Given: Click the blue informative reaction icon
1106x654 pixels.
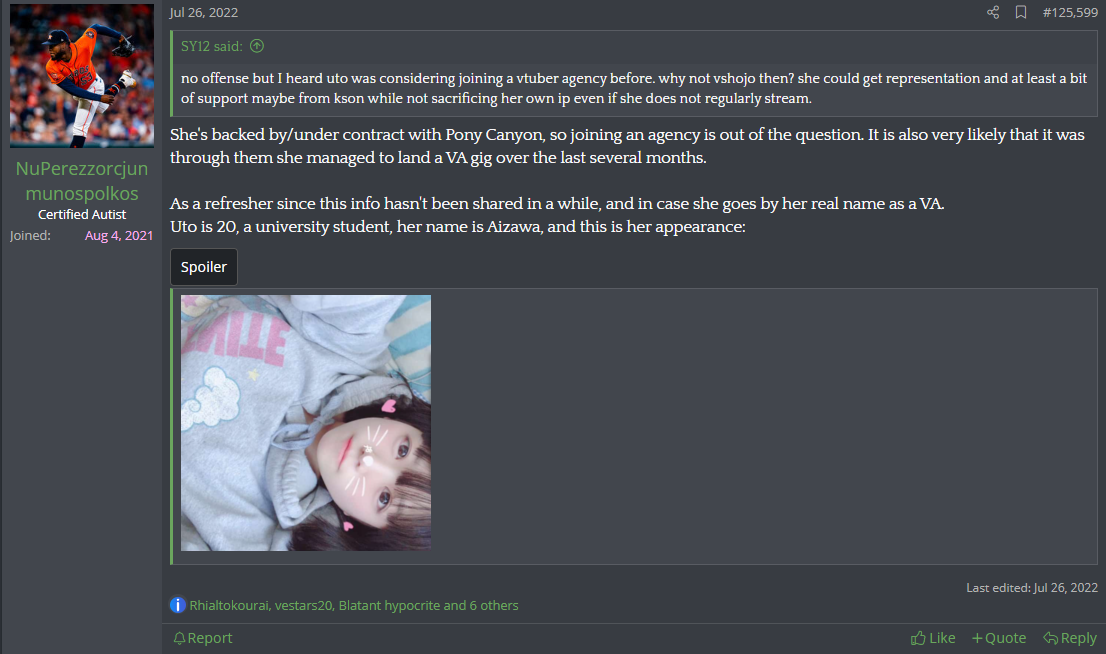Looking at the screenshot, I should pos(178,605).
